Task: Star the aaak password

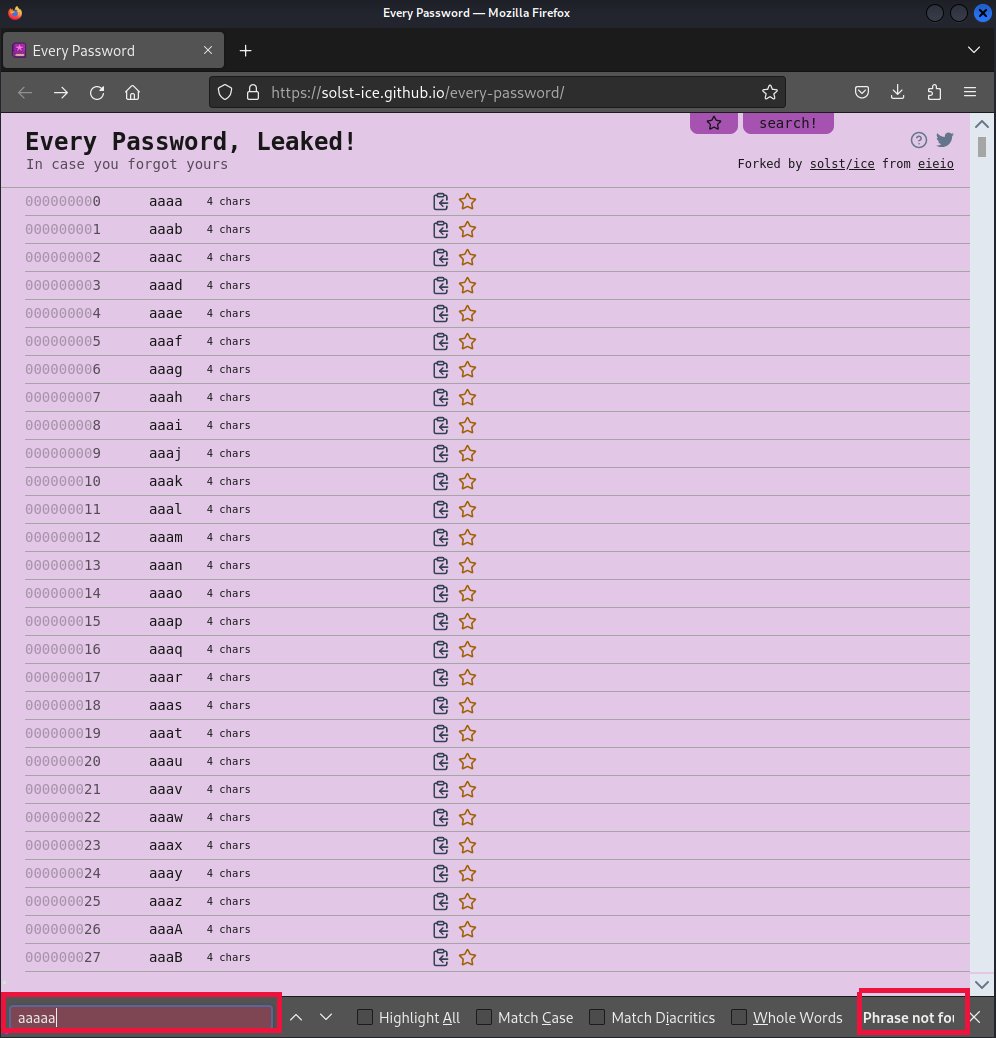Action: click(467, 482)
